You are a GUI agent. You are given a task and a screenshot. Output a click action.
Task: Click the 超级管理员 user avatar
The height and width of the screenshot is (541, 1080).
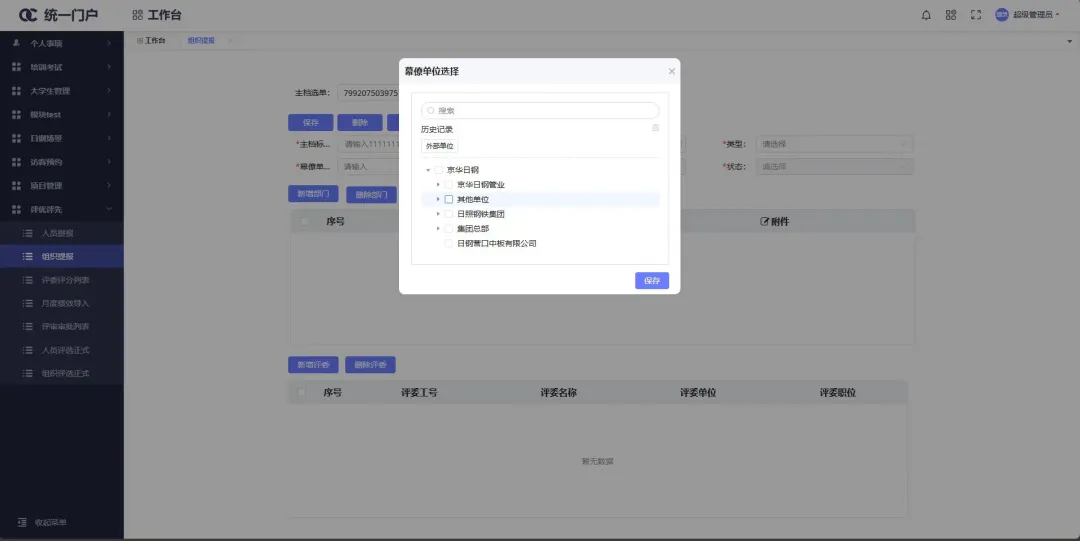pyautogui.click(x=1001, y=15)
